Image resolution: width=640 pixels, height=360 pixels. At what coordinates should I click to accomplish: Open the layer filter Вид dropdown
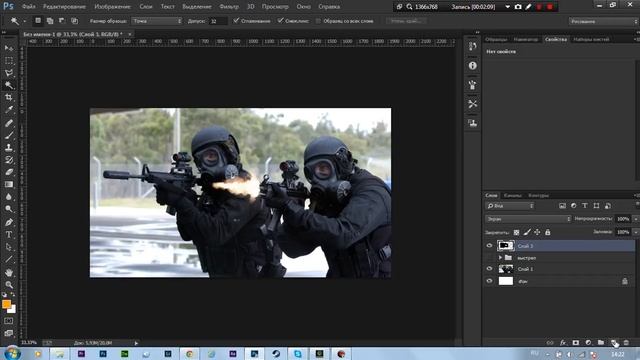pos(510,206)
